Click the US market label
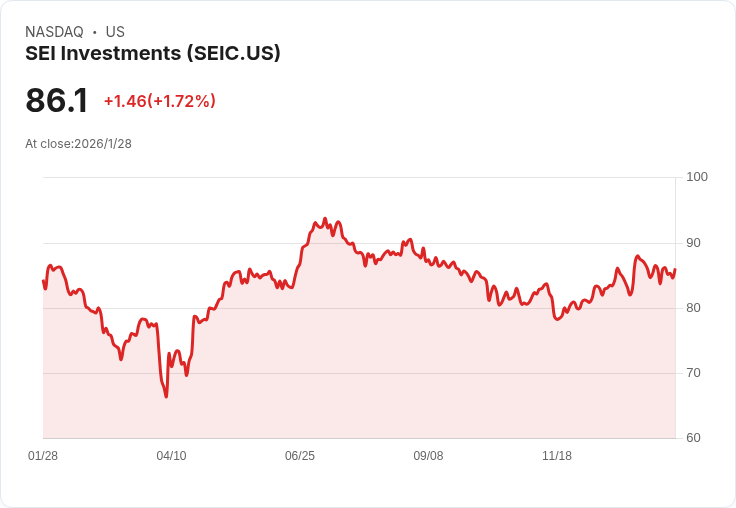Viewport: 736px width, 508px height. coord(115,32)
